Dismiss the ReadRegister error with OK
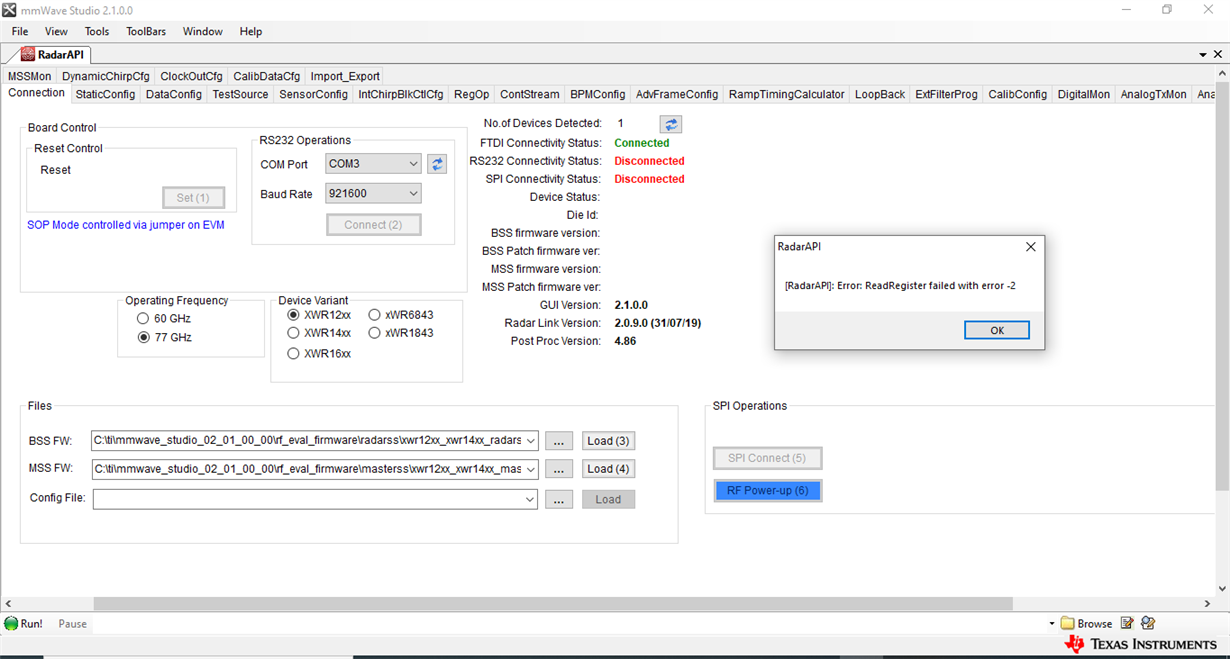Image resolution: width=1230 pixels, height=659 pixels. (x=996, y=330)
